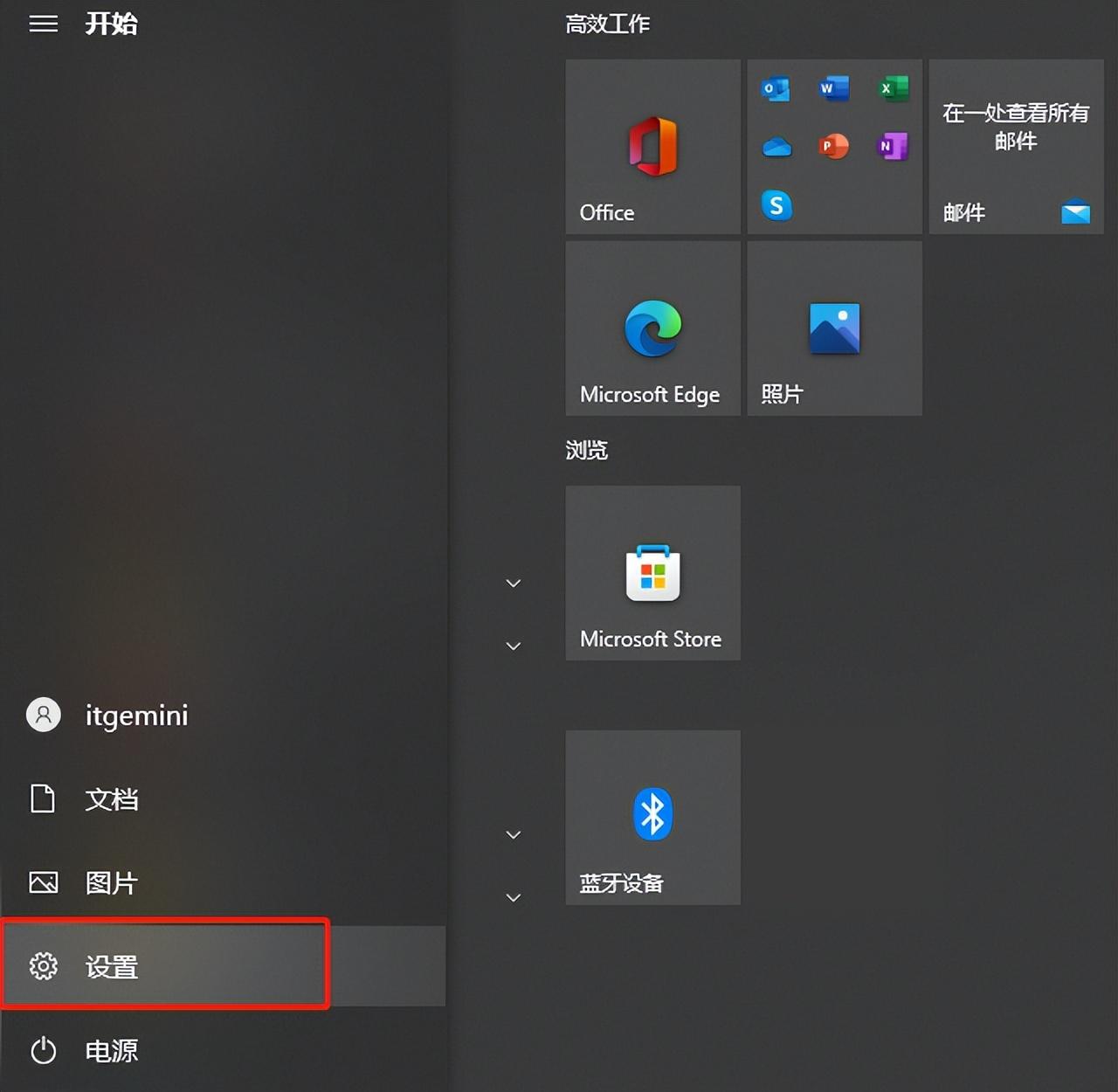
Task: Open 电源 (Power) options
Action: click(x=112, y=1050)
